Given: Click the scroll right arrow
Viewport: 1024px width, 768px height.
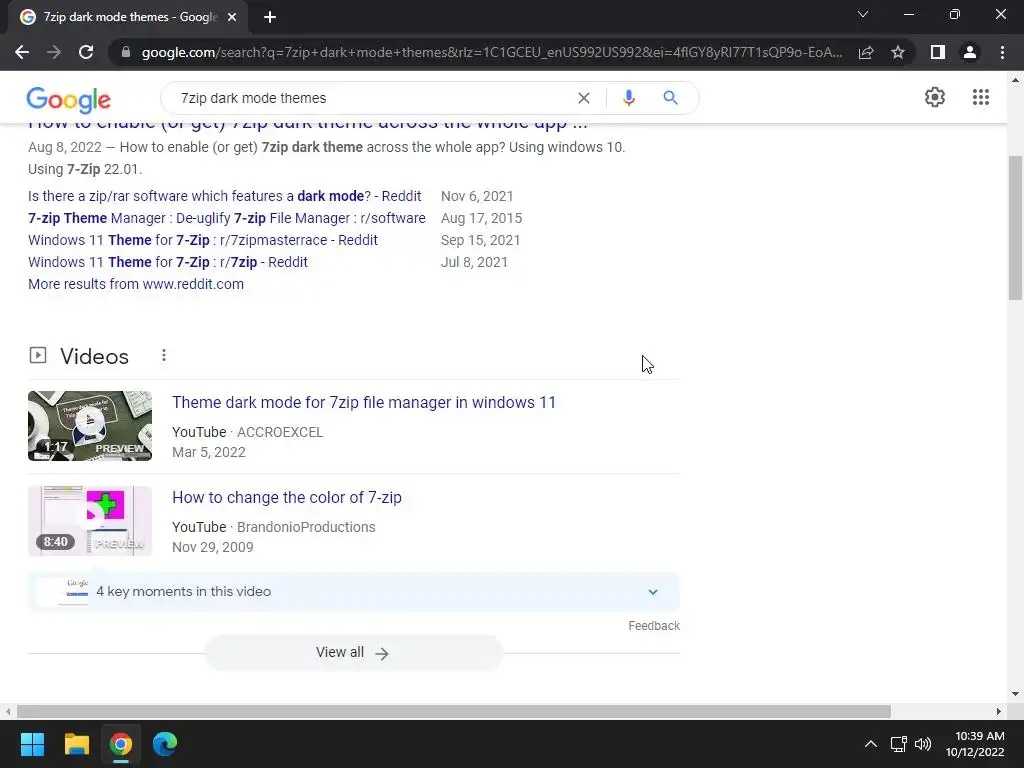Looking at the screenshot, I should point(999,711).
